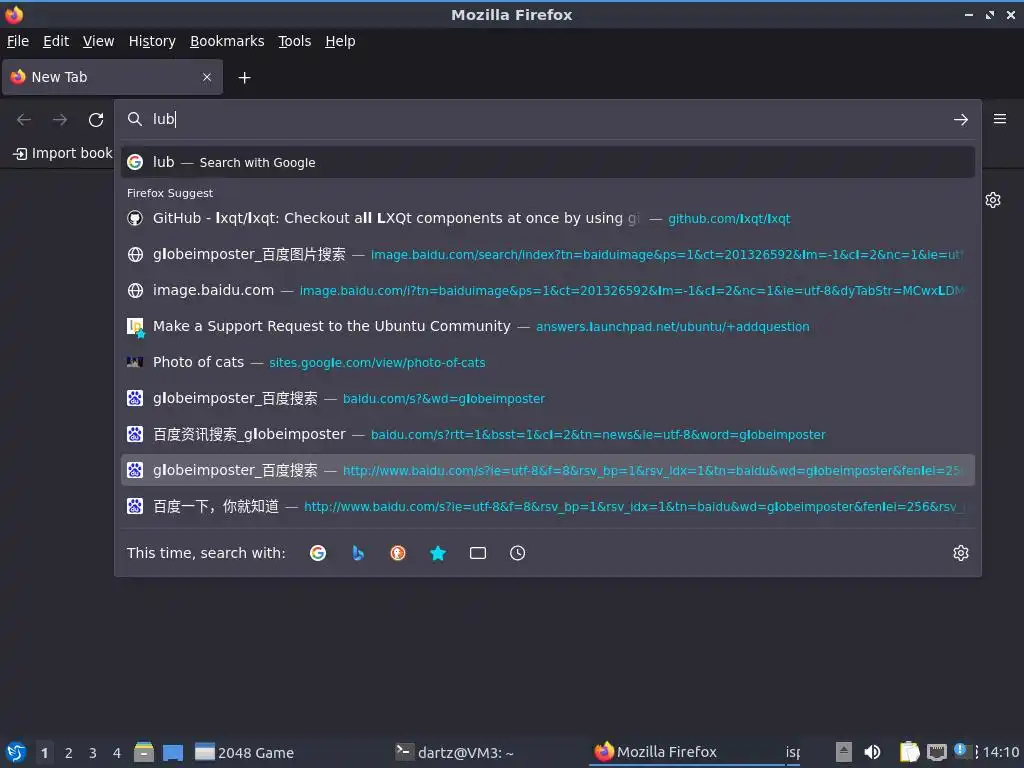Viewport: 1024px width, 768px height.
Task: Open the clipboard manager tray icon
Action: coord(909,752)
